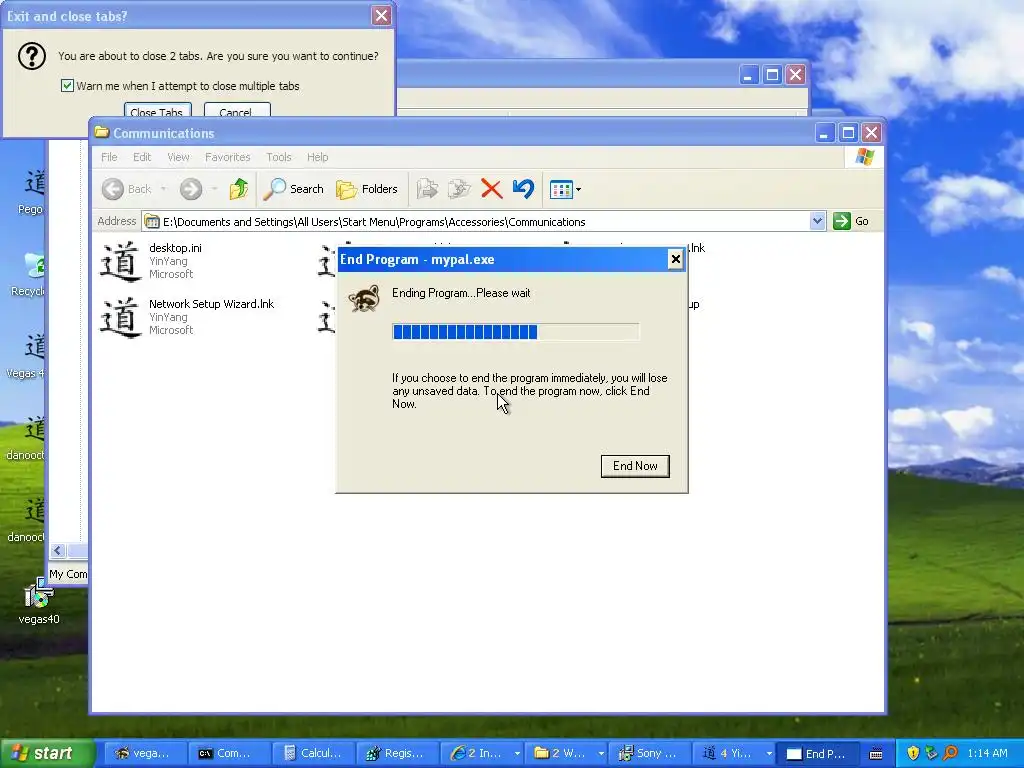
Task: Click the Safely Remove Hardware tray icon
Action: click(932, 754)
